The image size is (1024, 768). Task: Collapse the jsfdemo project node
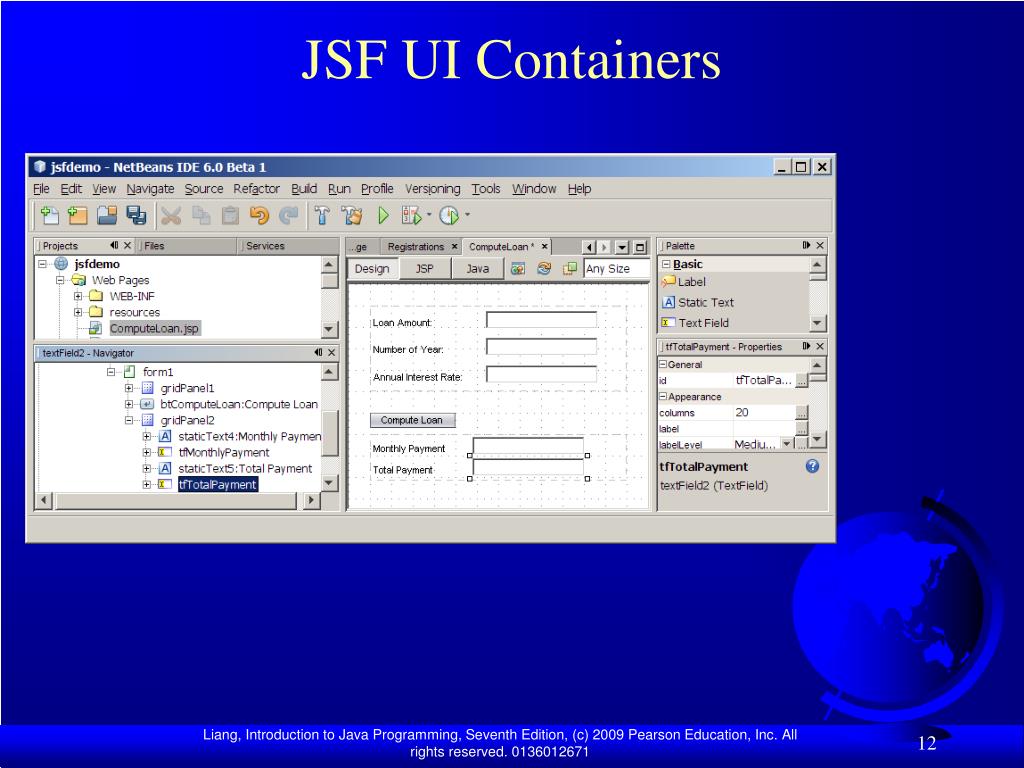pyautogui.click(x=42, y=264)
